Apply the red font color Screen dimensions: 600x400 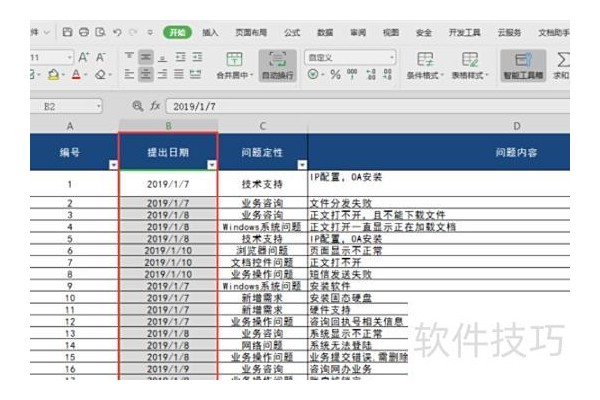[76, 74]
